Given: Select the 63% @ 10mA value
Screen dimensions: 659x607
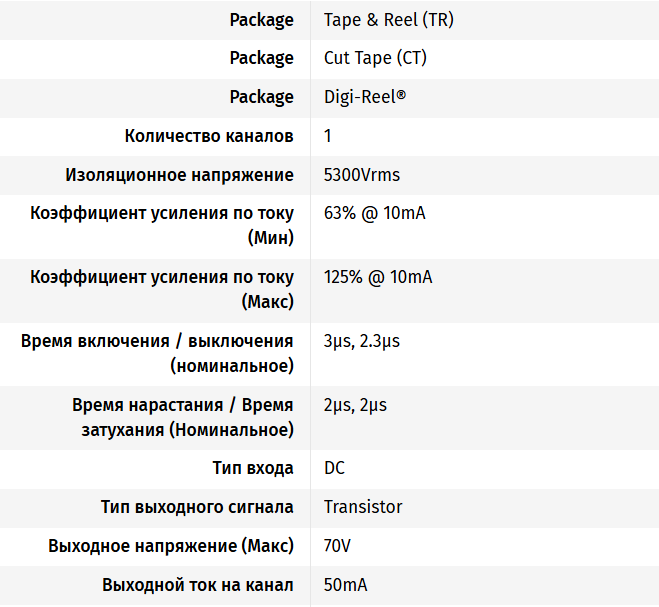Looking at the screenshot, I should point(374,213).
